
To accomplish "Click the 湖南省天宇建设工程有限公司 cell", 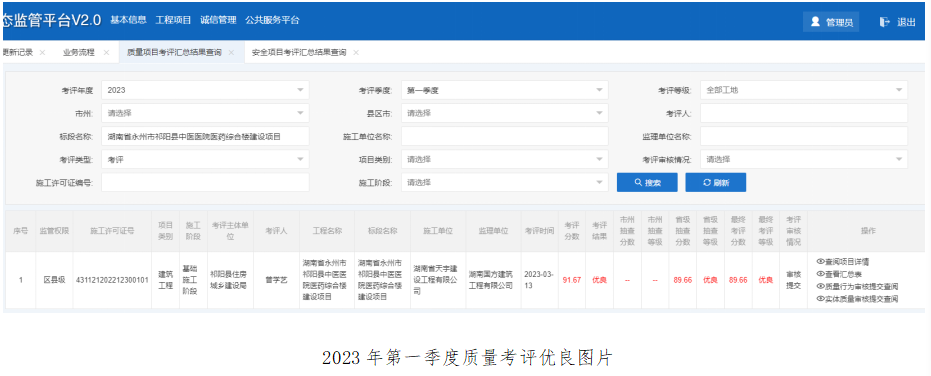I will click(x=438, y=280).
